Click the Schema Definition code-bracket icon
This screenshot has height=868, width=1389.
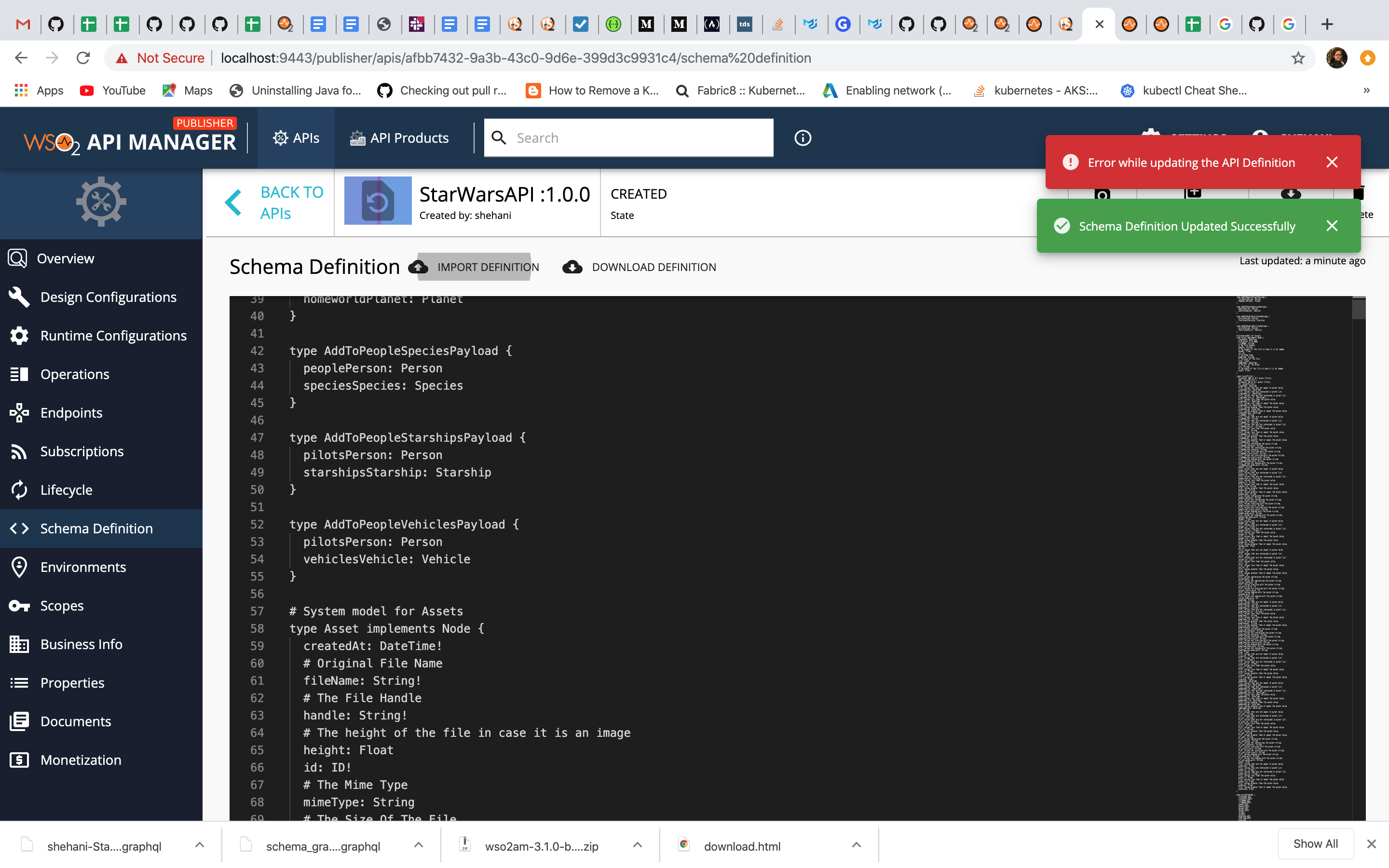[19, 528]
